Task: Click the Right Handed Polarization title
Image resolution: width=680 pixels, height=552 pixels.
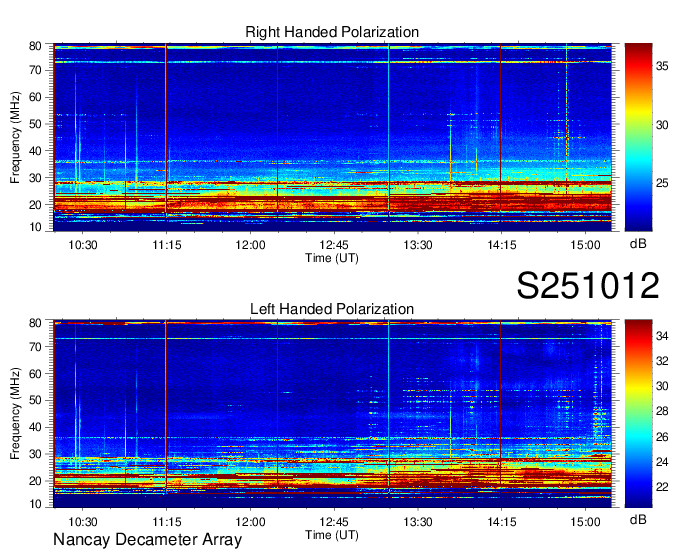Action: click(x=332, y=33)
